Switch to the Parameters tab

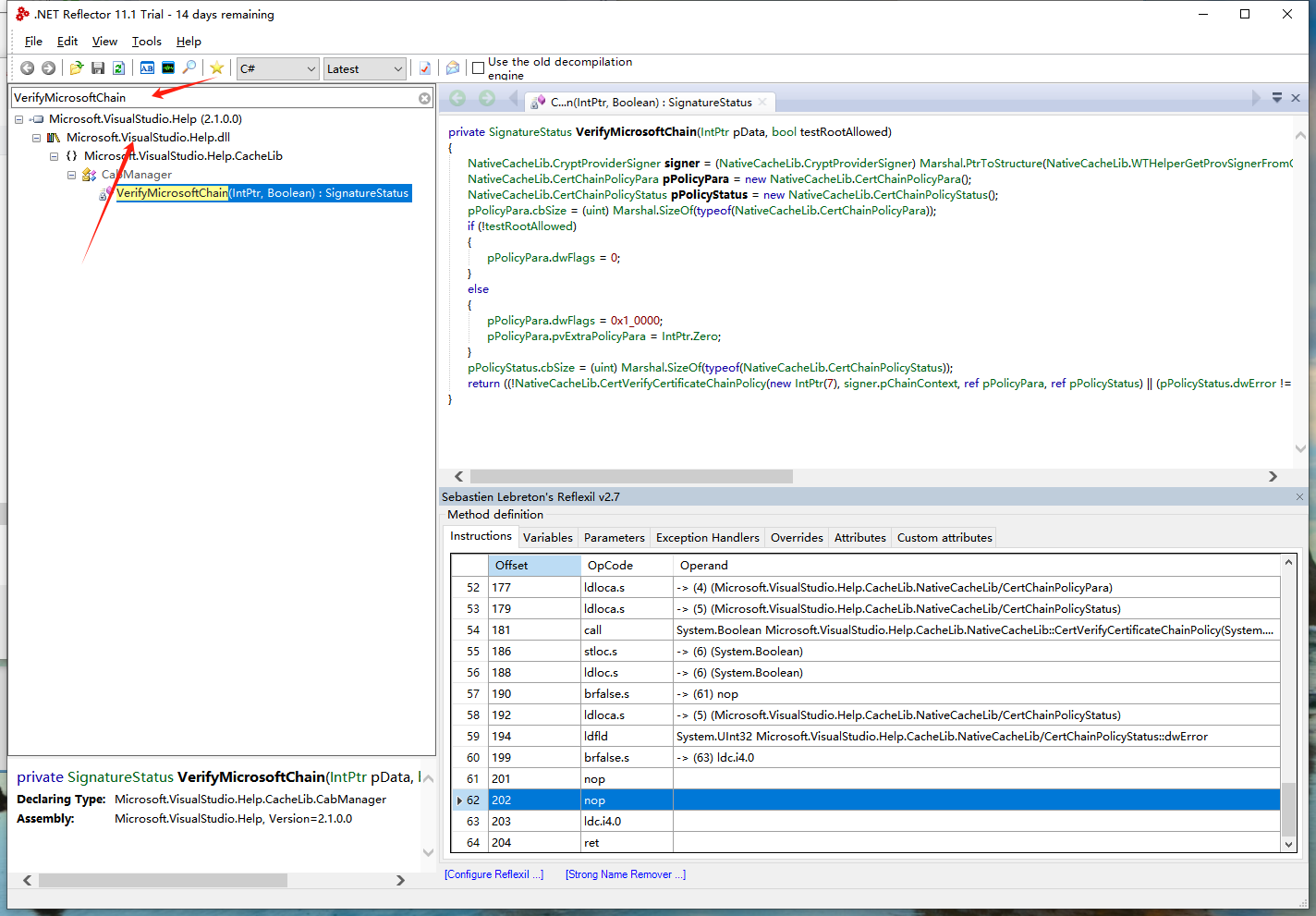coord(615,538)
